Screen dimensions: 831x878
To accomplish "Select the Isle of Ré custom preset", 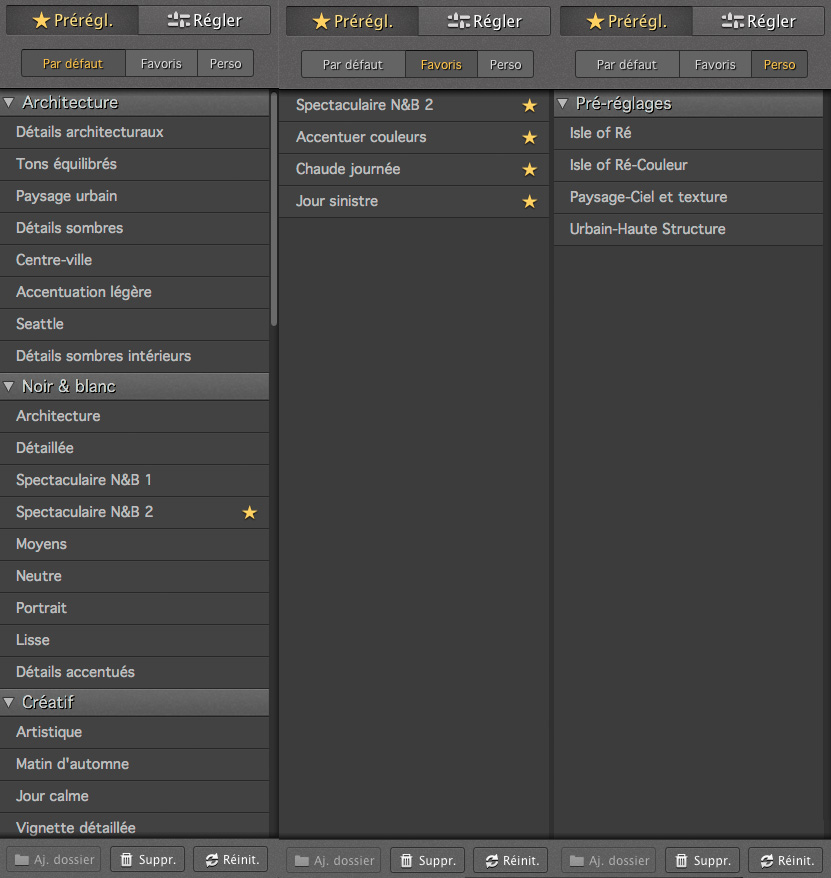I will point(688,133).
